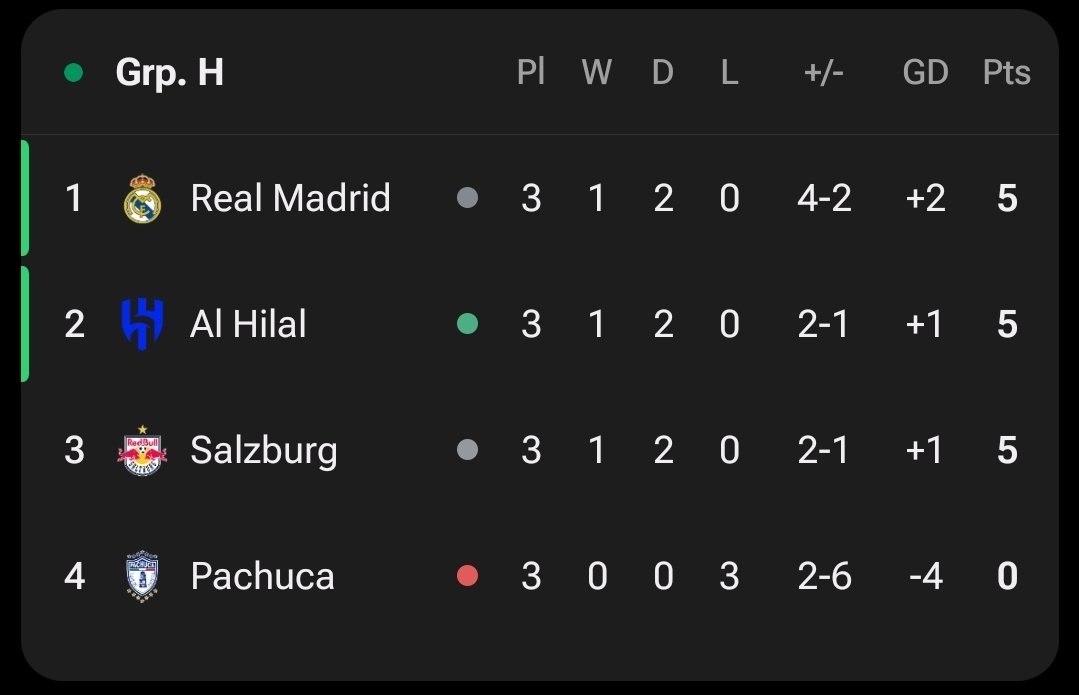Click the green dot beside Grp. H

[74, 72]
